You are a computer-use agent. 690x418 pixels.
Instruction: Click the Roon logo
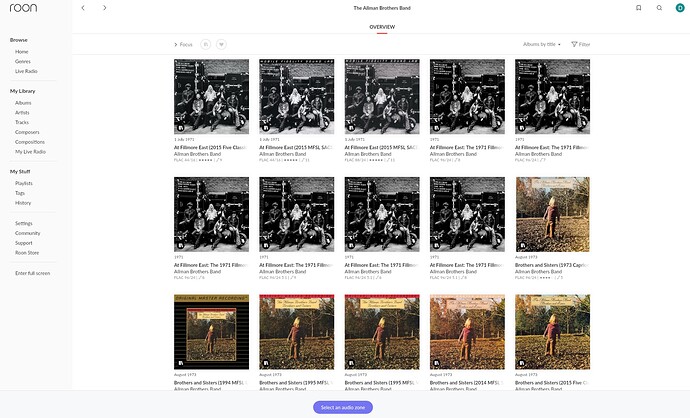tap(23, 8)
